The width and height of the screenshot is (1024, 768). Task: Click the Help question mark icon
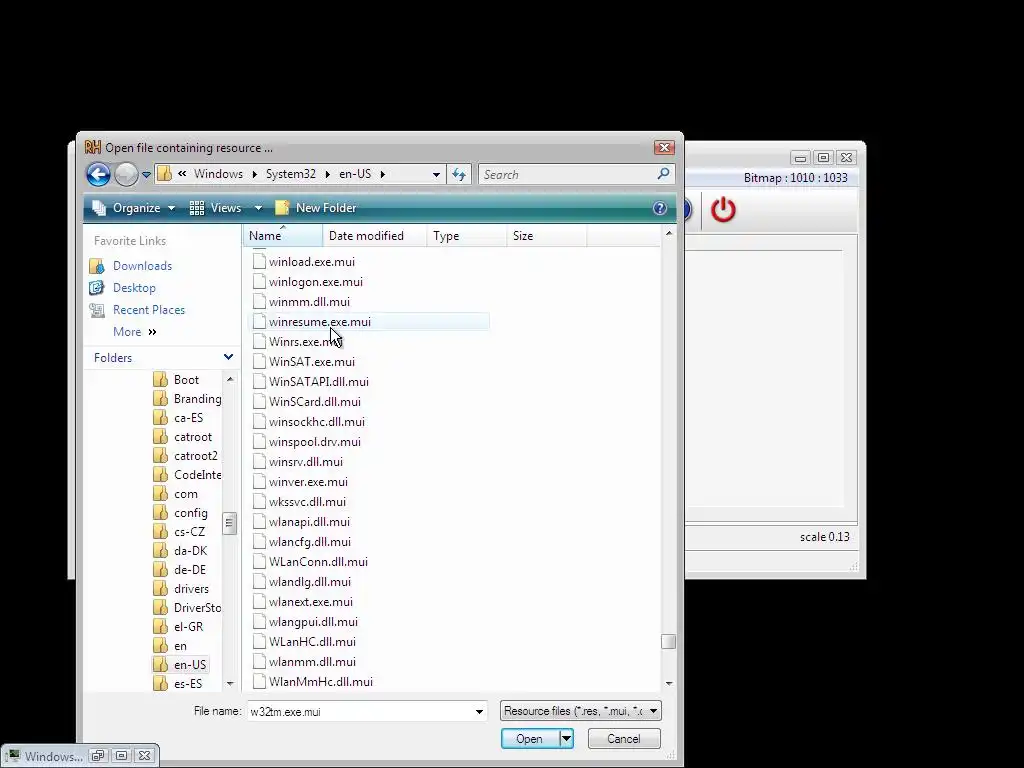[x=660, y=208]
